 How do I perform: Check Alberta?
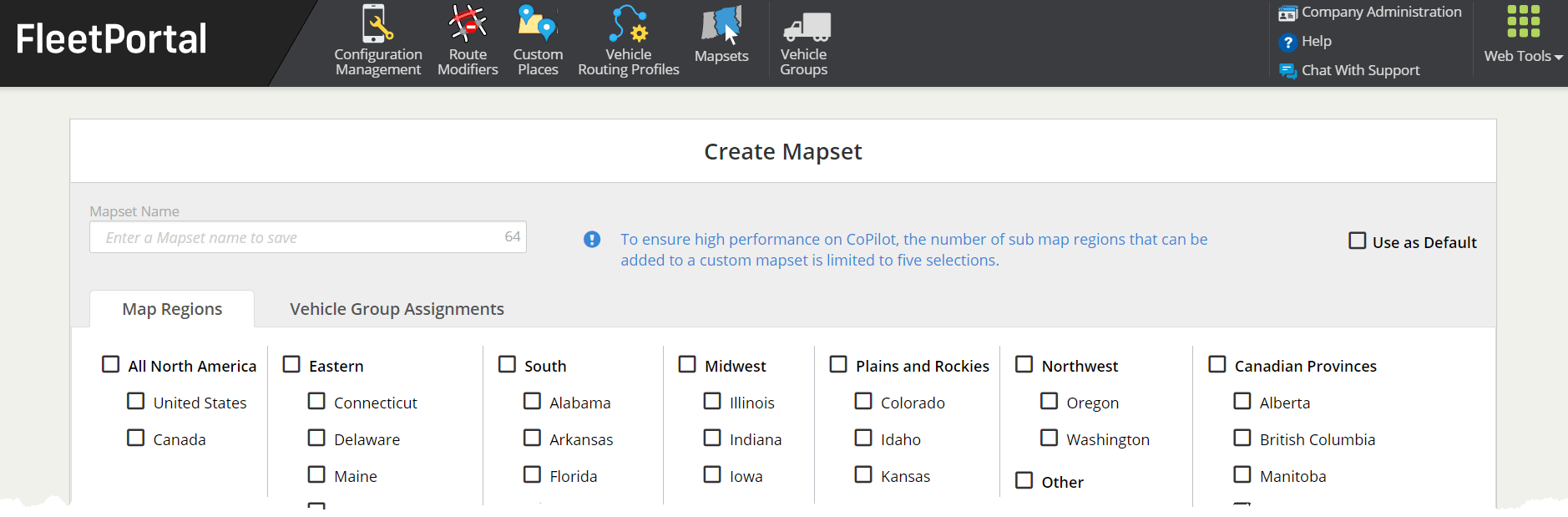coord(1242,401)
